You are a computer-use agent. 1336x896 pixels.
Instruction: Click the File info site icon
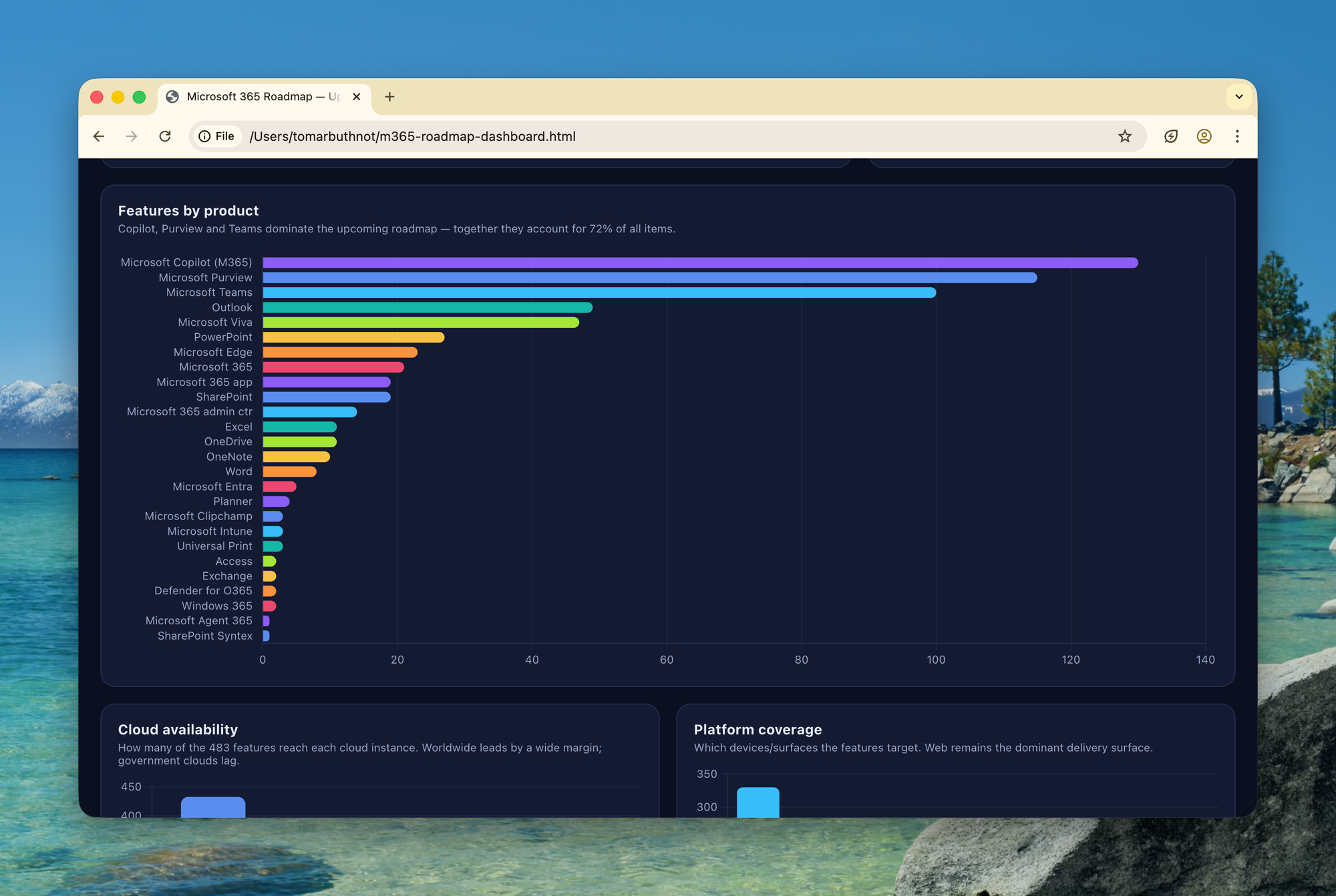point(216,136)
